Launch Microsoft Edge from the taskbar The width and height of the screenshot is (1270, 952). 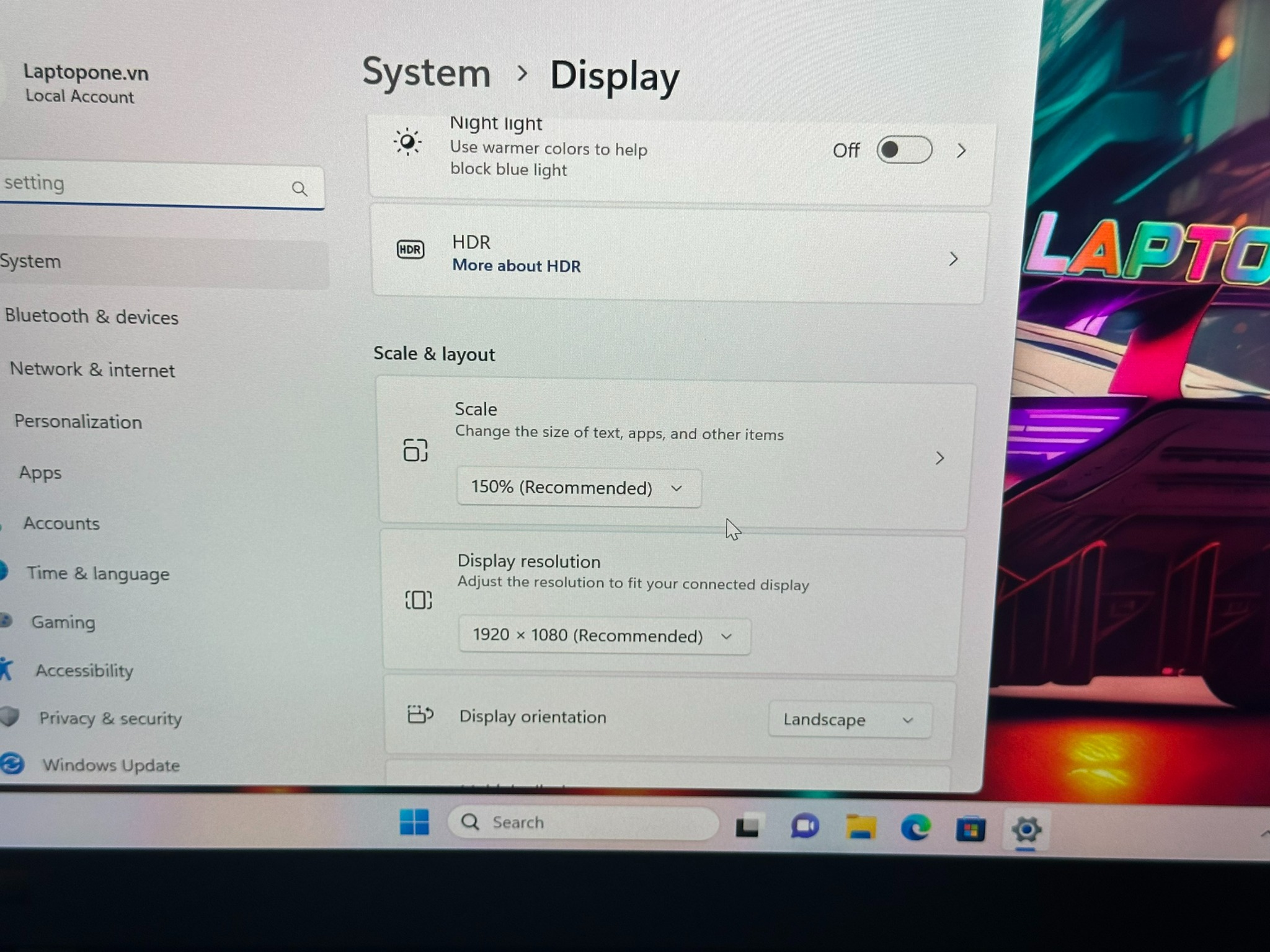click(915, 828)
